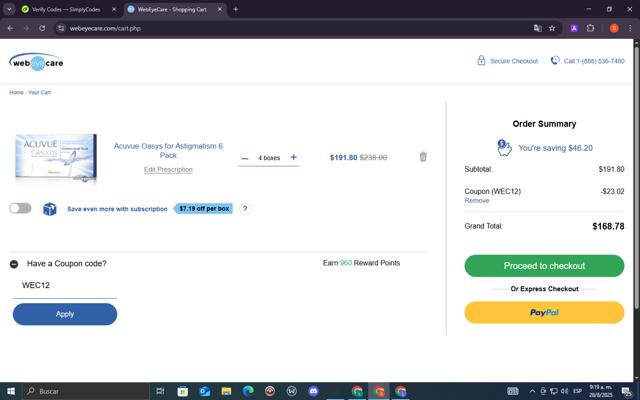Screen dimensions: 640x400
Task: Click Home breadcrumb link
Action: pyautogui.click(x=16, y=92)
